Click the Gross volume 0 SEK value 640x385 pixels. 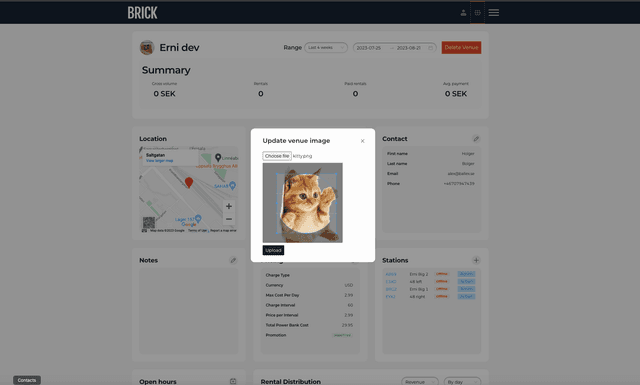(x=164, y=94)
